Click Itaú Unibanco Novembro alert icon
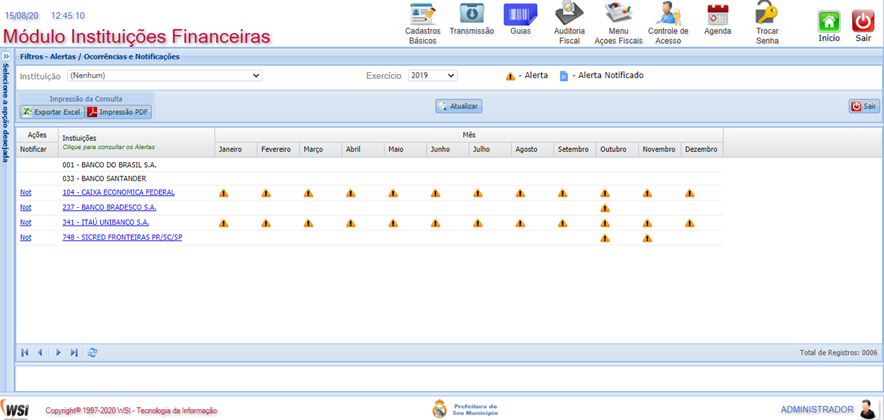 point(647,223)
